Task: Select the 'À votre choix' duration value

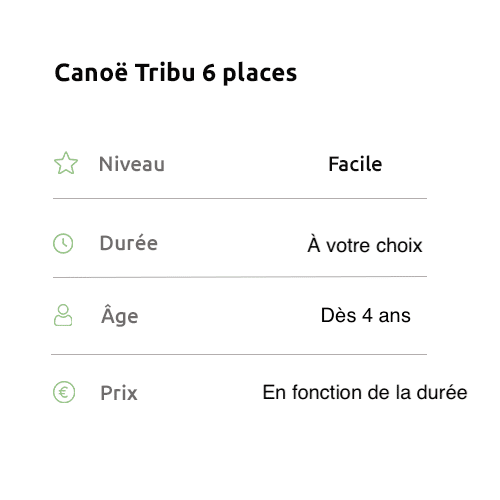Action: pyautogui.click(x=365, y=245)
